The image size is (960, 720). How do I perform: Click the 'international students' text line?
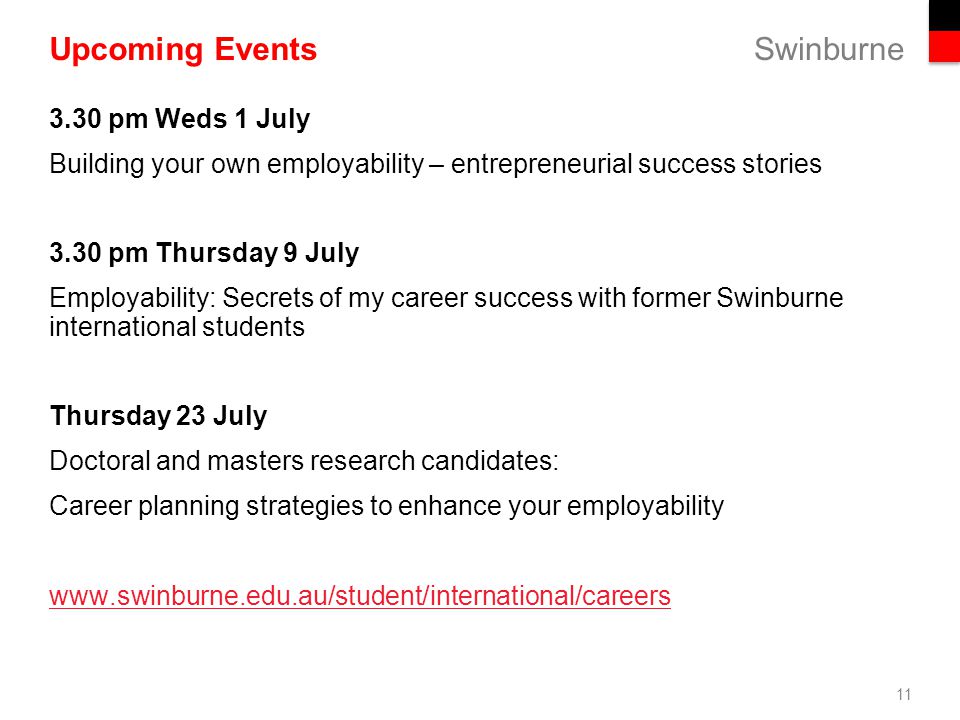coord(177,327)
